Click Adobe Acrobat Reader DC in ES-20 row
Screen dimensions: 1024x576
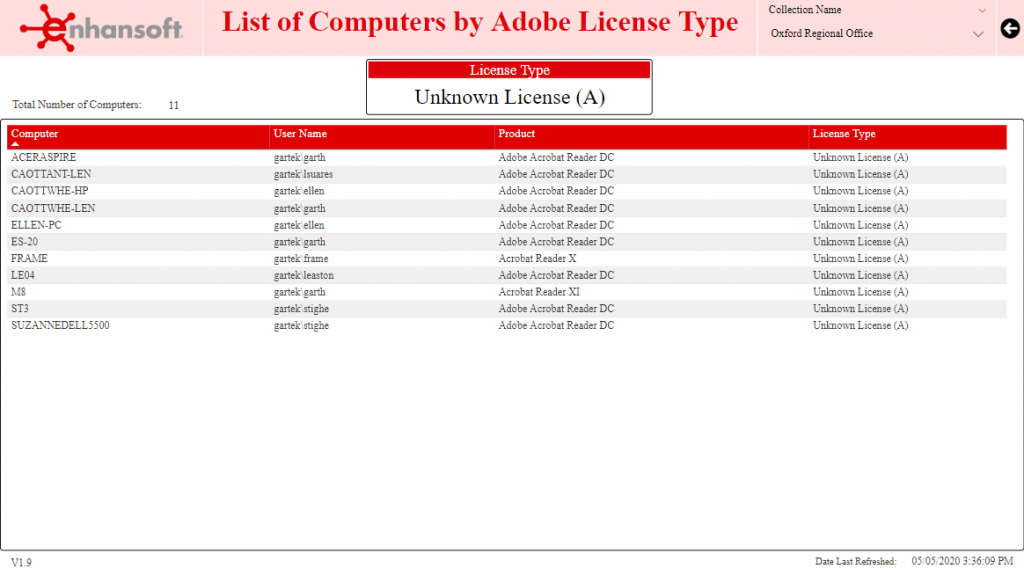(556, 242)
